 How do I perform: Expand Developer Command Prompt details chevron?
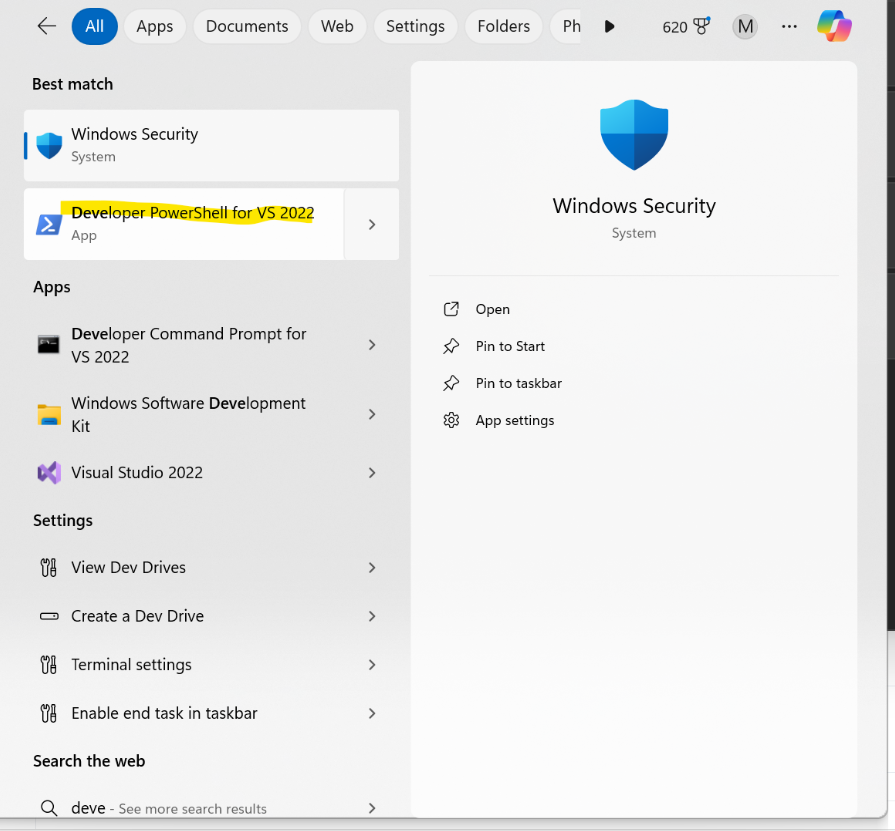click(372, 345)
